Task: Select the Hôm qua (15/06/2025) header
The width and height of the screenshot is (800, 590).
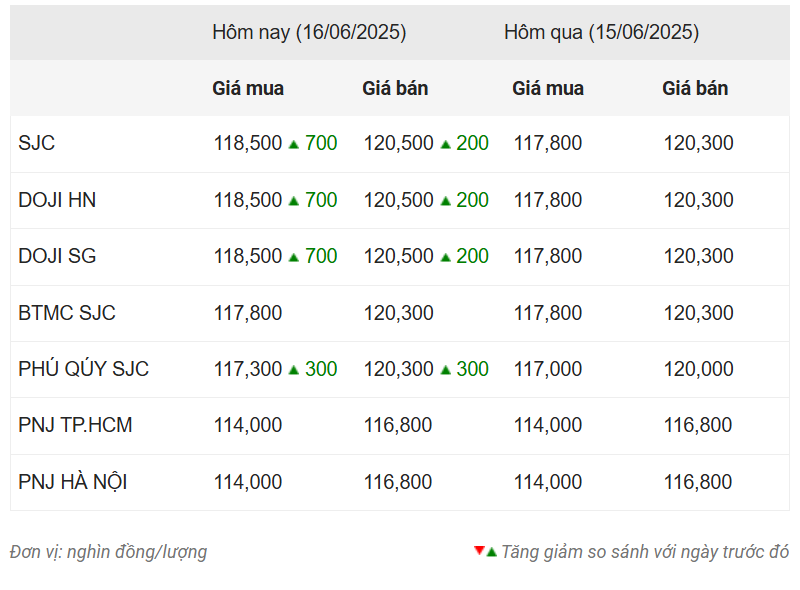Action: pyautogui.click(x=602, y=32)
